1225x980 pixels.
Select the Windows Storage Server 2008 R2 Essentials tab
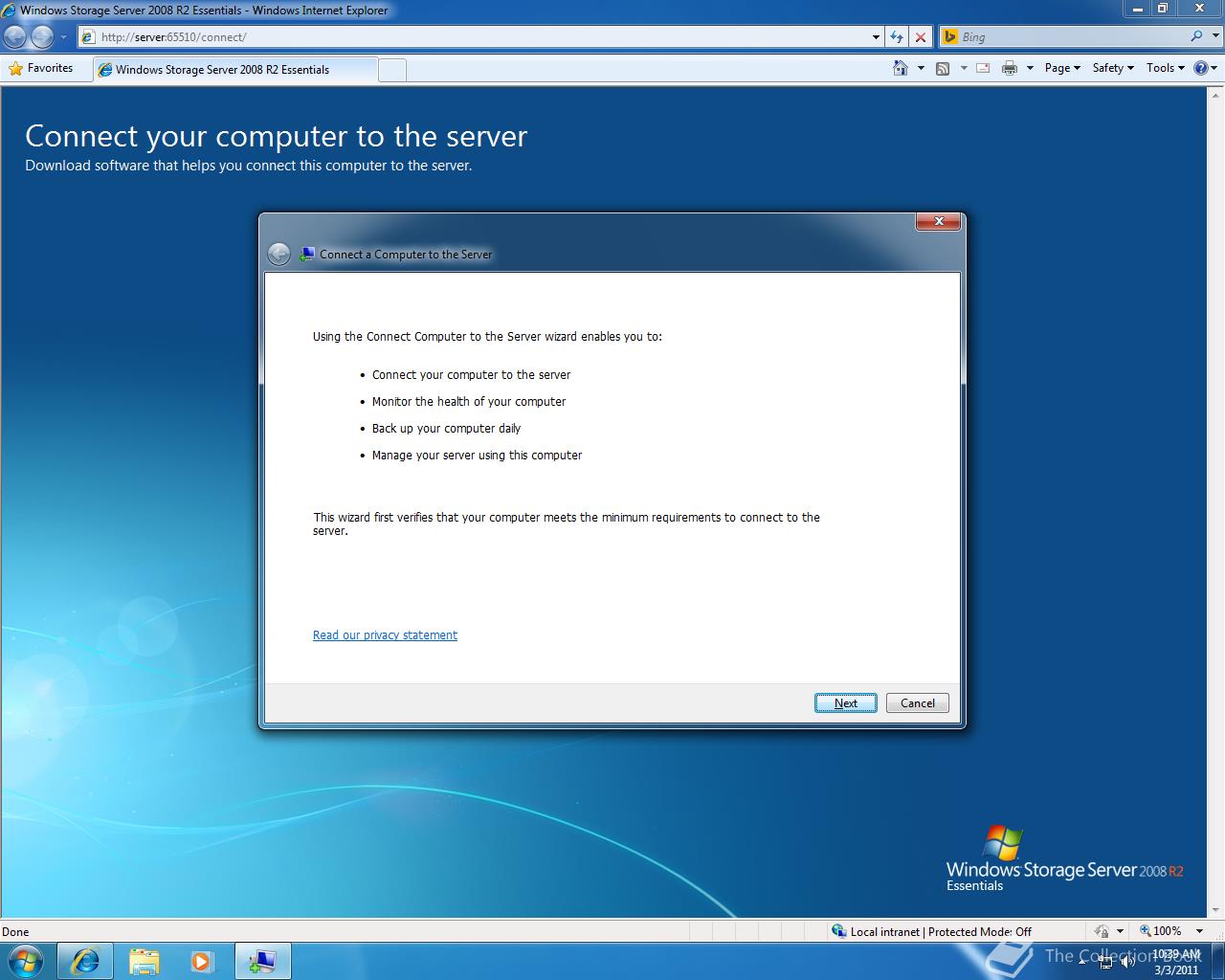coord(234,69)
